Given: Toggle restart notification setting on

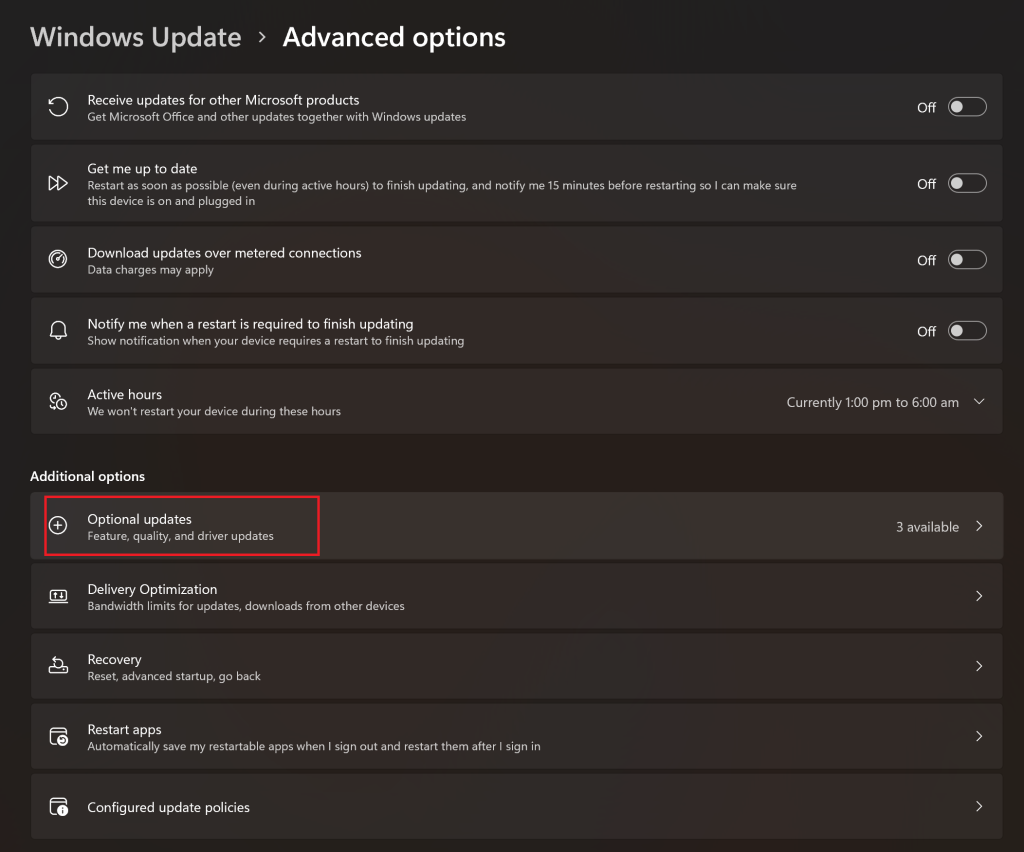Looking at the screenshot, I should (x=966, y=330).
